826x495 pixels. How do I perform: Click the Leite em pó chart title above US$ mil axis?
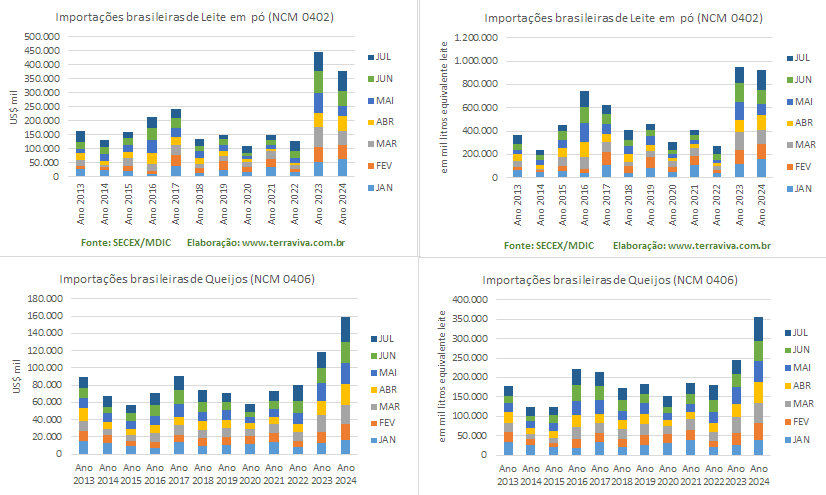(x=194, y=17)
